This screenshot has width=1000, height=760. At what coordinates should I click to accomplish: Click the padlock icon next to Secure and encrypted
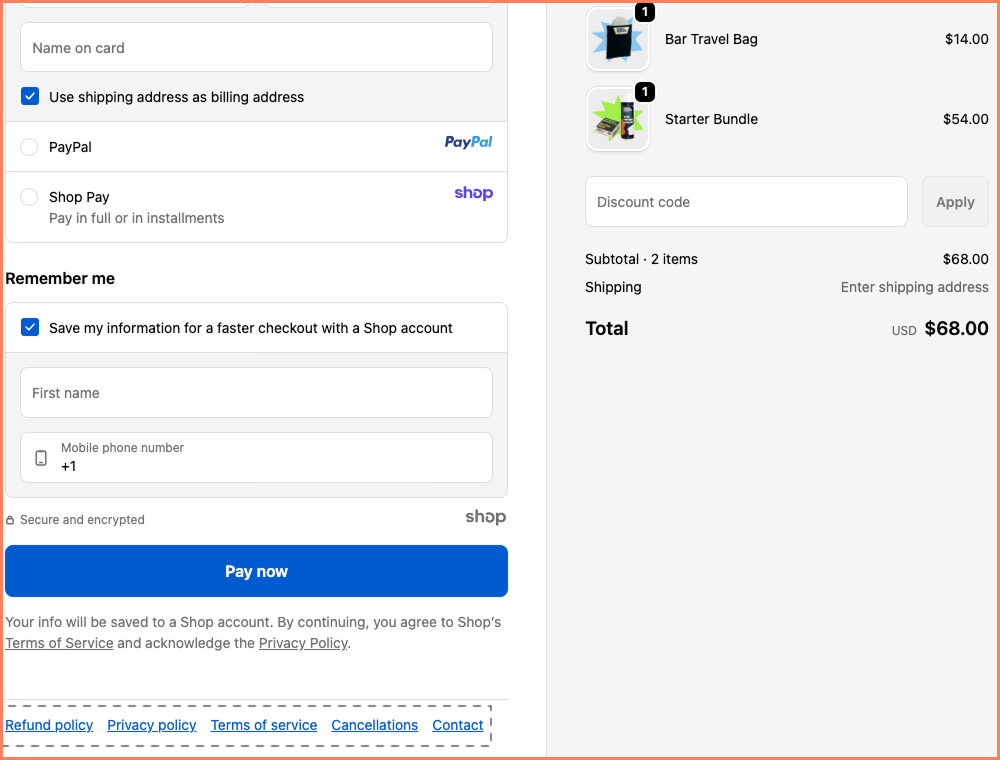11,519
